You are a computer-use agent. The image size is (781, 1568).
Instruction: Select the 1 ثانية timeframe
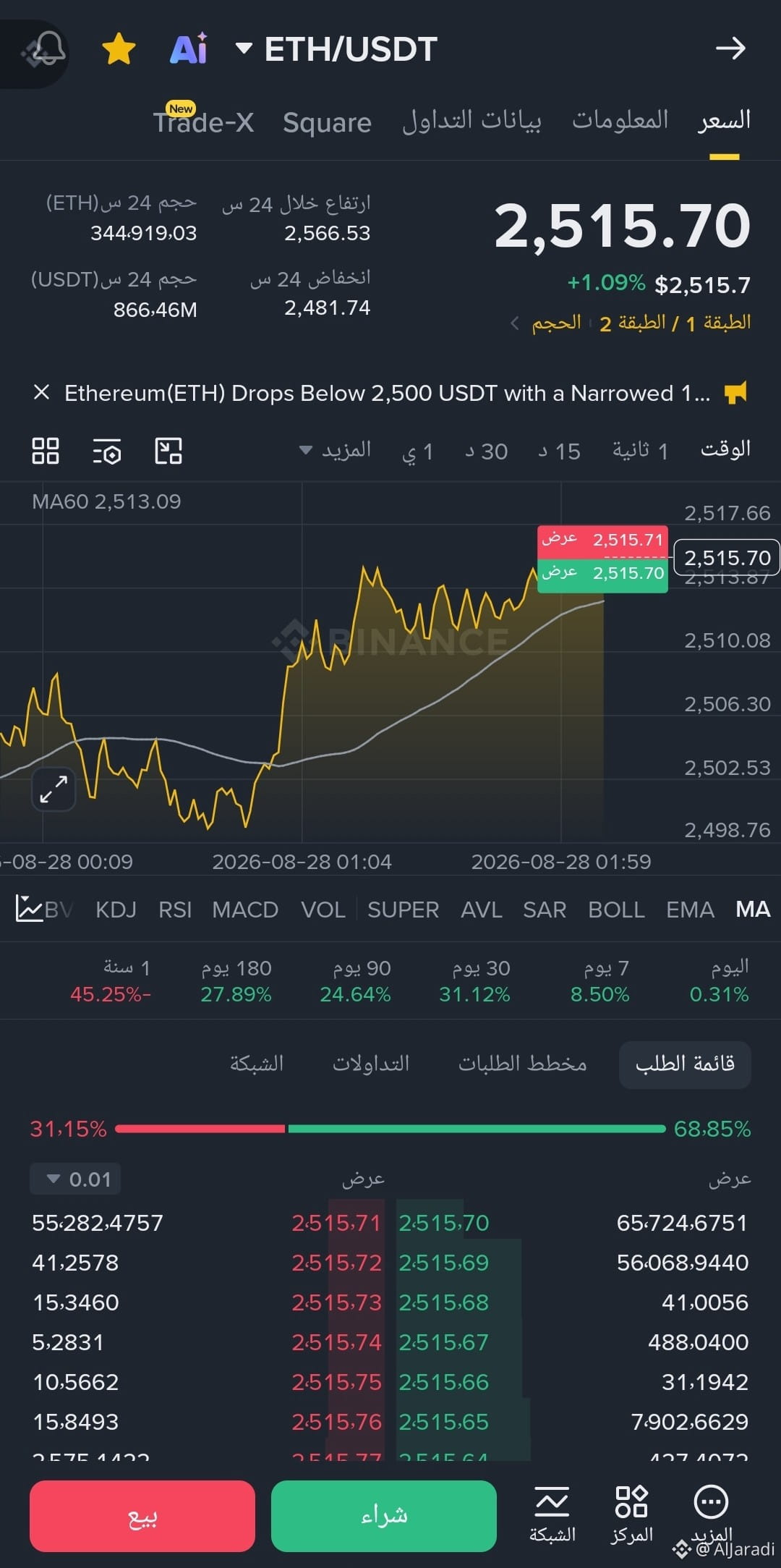click(x=640, y=451)
